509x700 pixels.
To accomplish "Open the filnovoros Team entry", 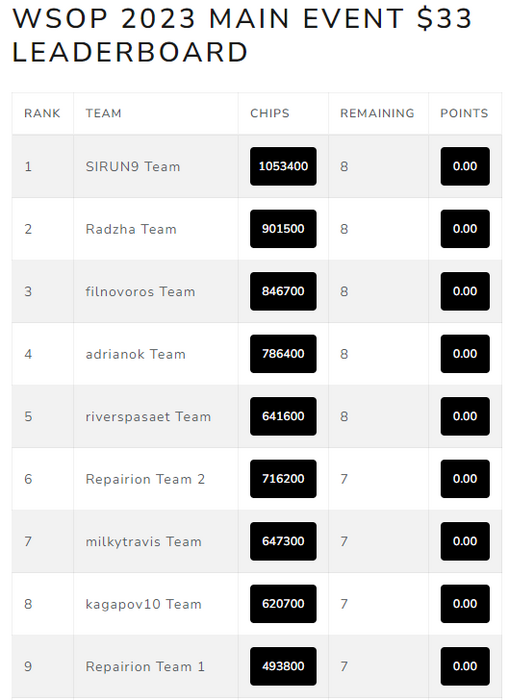I will (141, 292).
